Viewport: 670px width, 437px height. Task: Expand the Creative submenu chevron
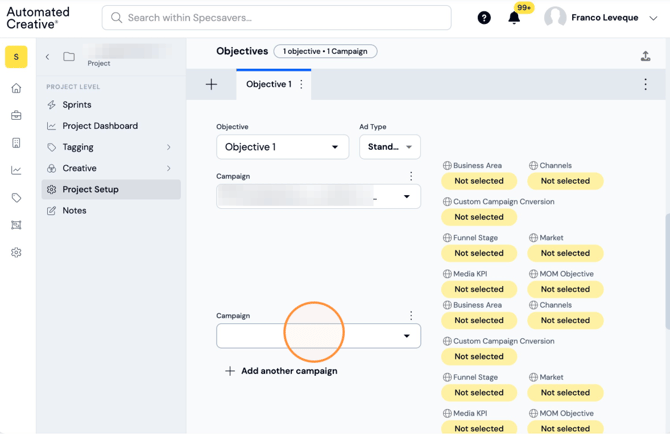point(169,168)
